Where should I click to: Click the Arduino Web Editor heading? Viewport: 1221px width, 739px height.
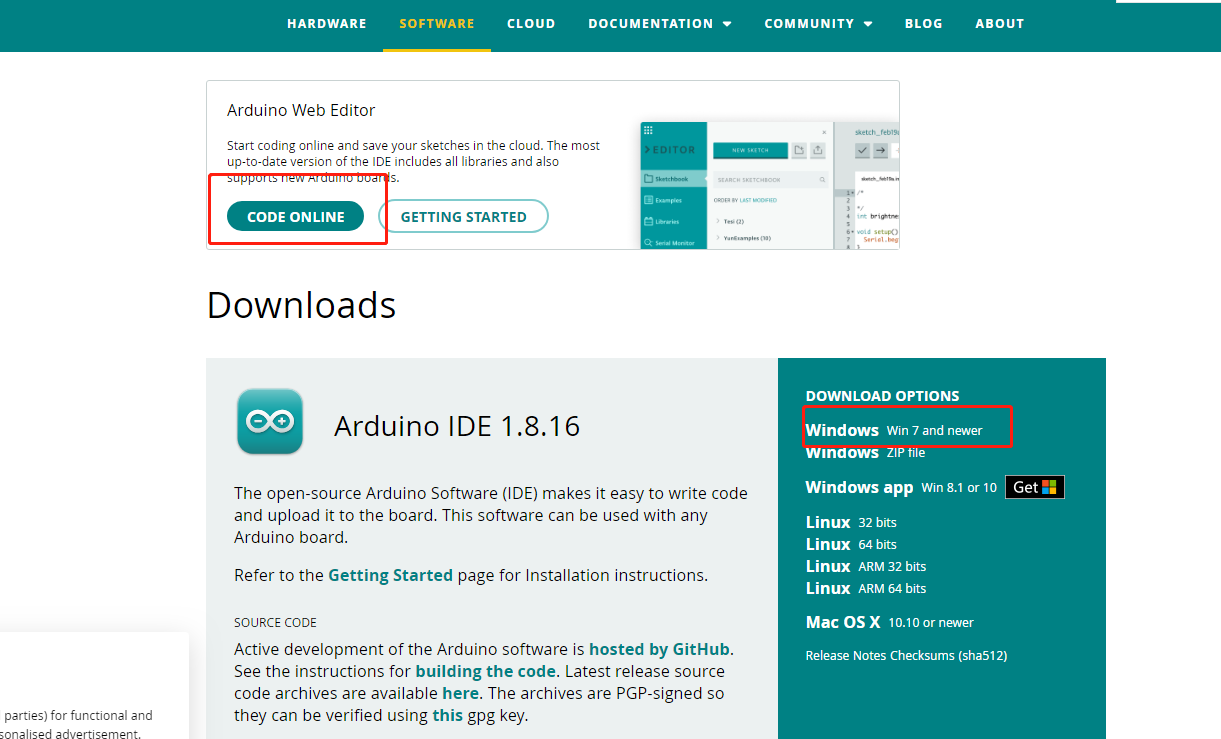[x=301, y=110]
